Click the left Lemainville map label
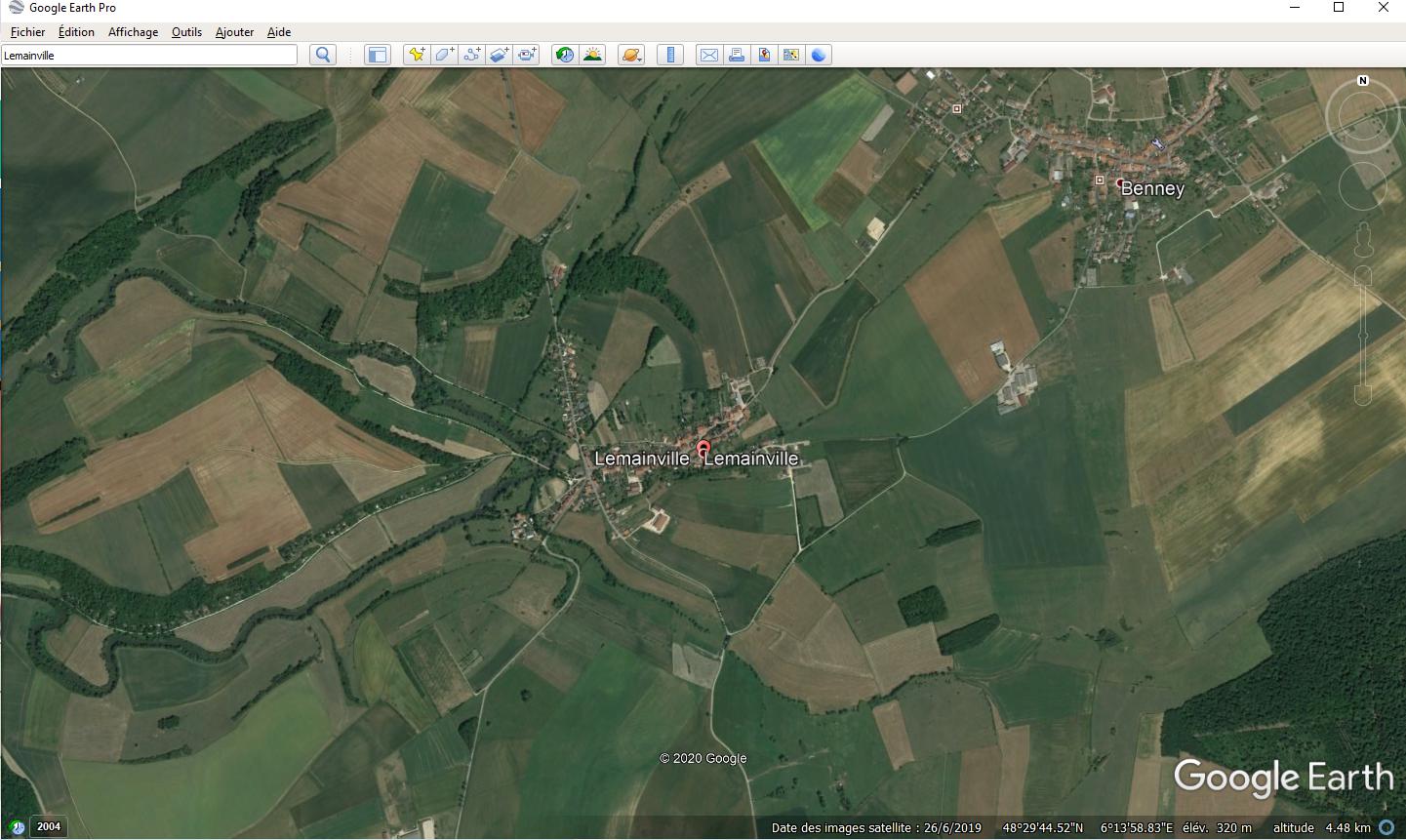Screen dimensions: 1406x840 click(642, 459)
